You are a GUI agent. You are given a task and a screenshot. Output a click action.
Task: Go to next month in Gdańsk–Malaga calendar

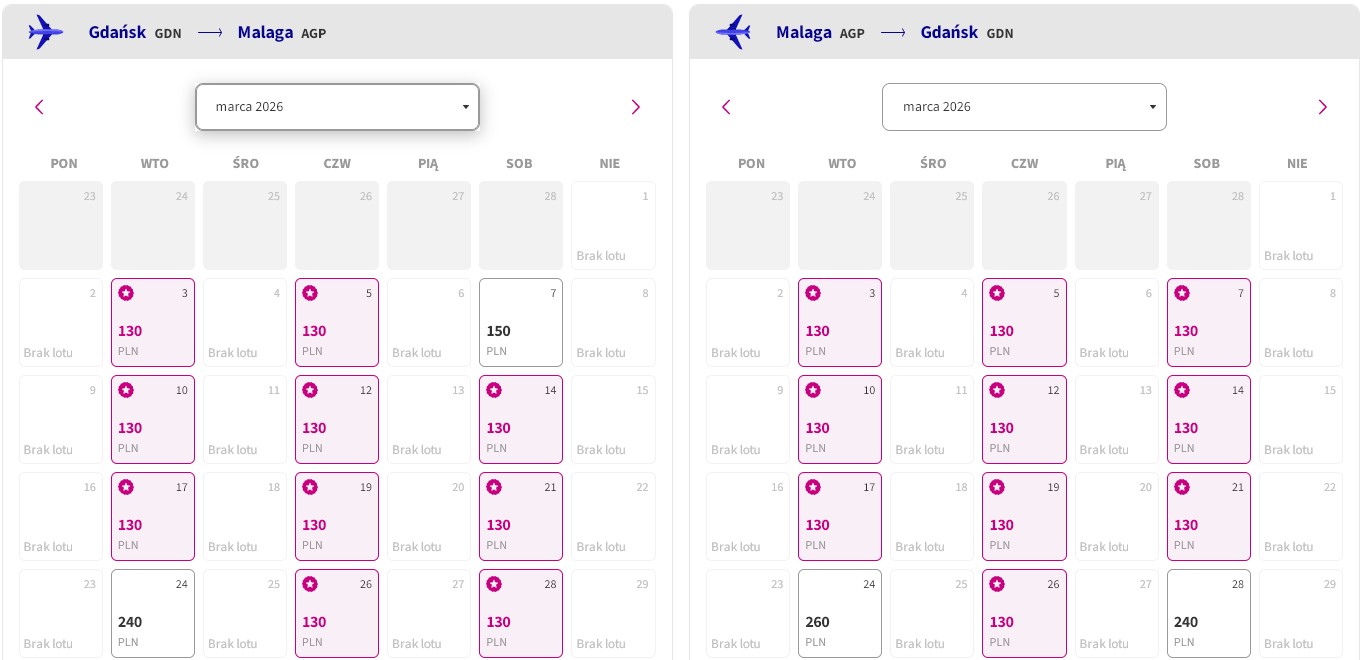point(635,107)
